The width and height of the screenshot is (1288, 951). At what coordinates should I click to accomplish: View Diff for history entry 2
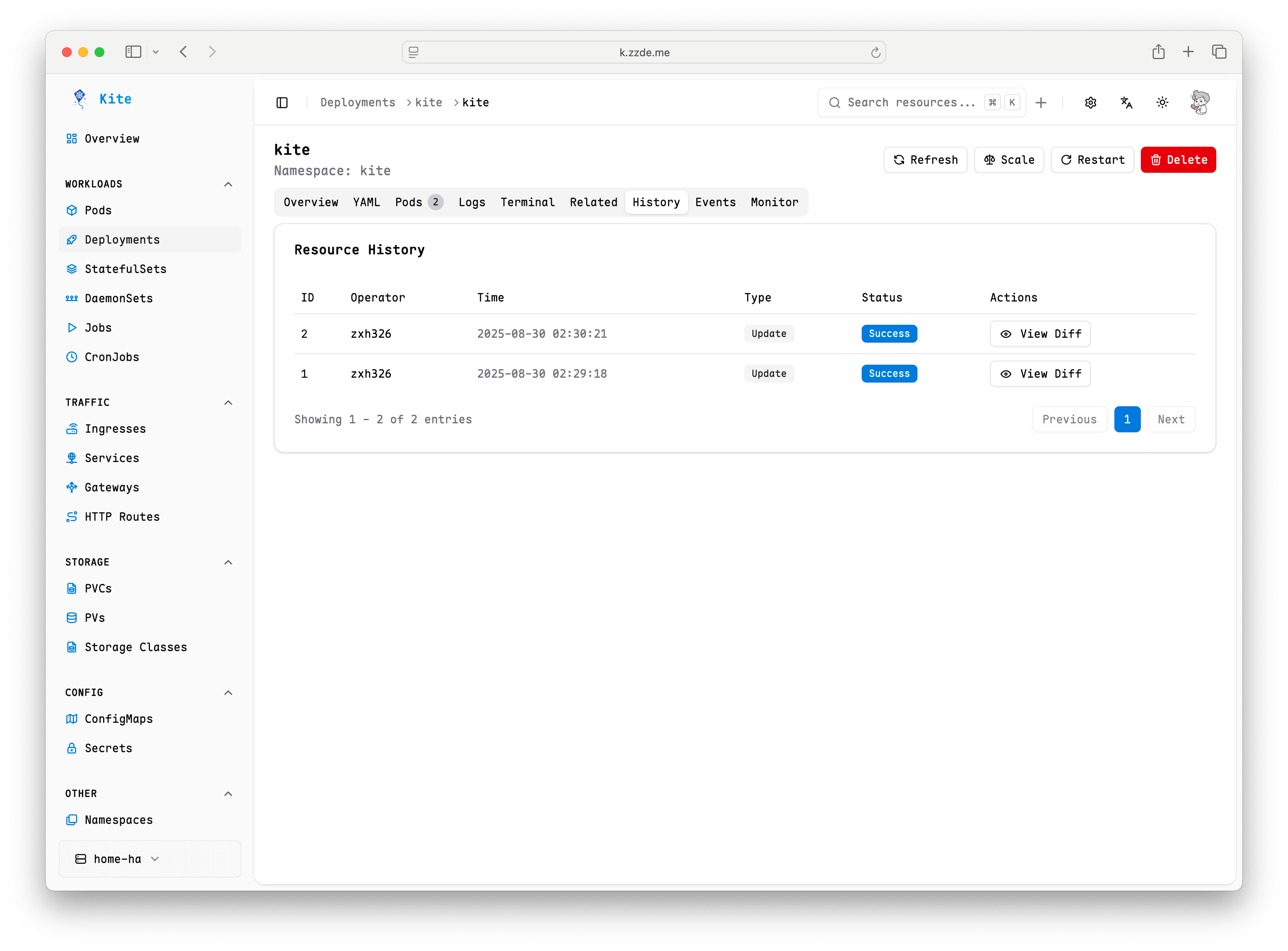click(x=1040, y=334)
